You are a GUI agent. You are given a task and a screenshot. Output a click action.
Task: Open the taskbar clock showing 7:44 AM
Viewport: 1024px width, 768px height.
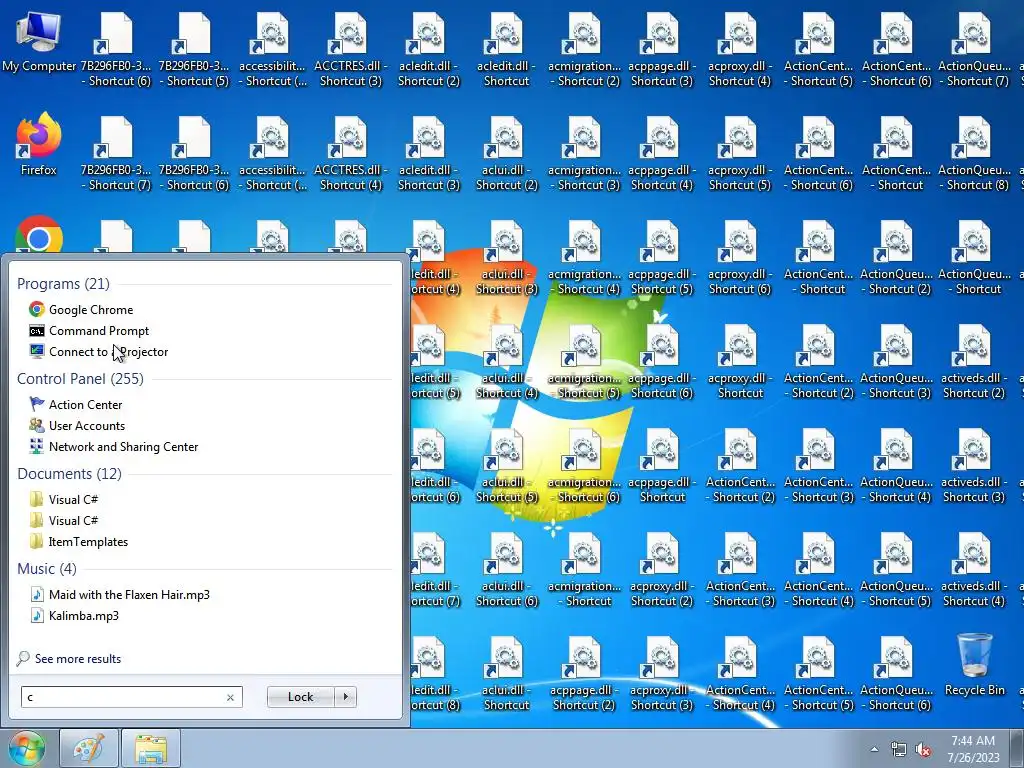[x=973, y=749]
